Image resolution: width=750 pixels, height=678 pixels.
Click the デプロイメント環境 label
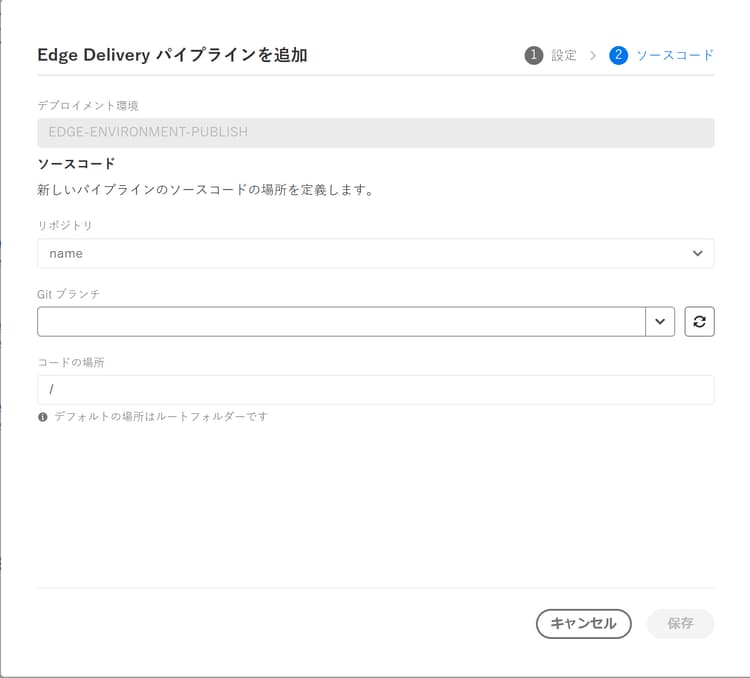88,106
